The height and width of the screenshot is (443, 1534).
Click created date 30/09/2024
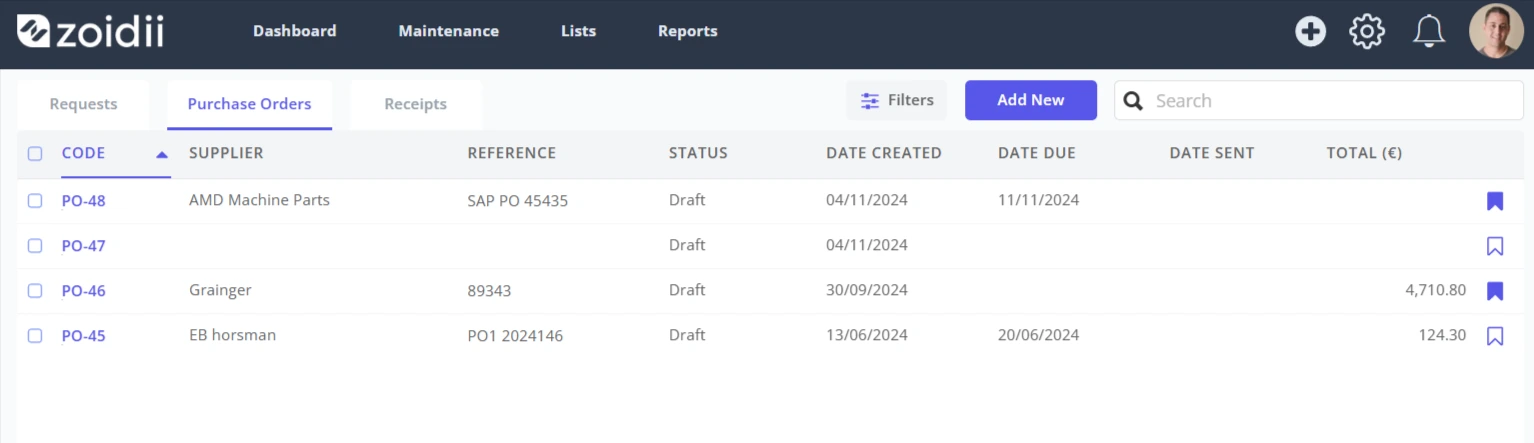click(867, 290)
